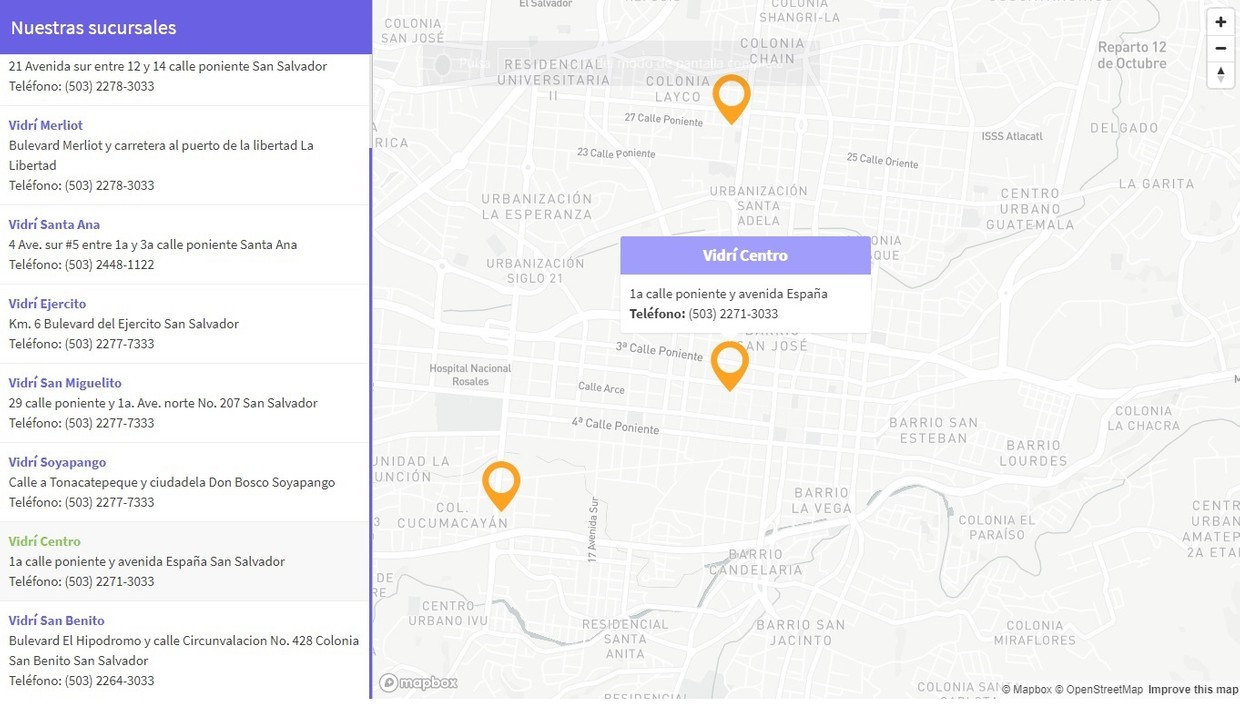
Task: Select the Vidrí San Benito branch name
Action: pos(56,620)
